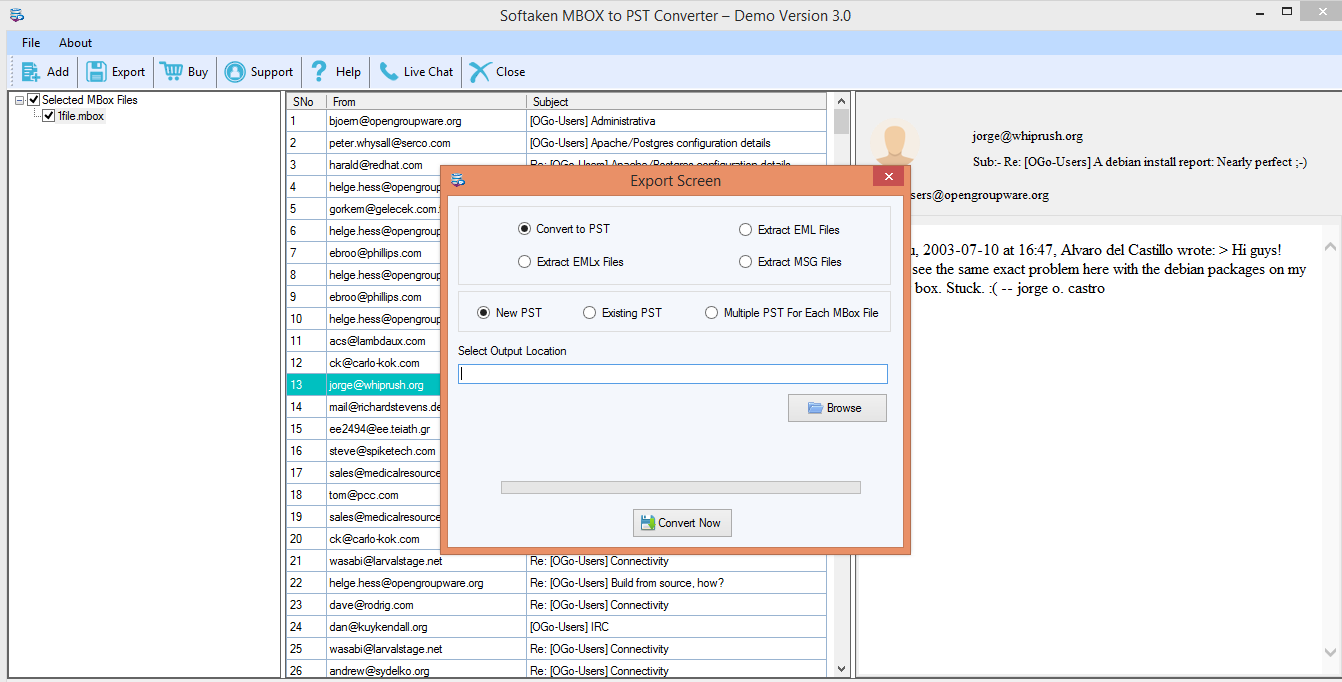Click subject '[OGo-Users] IRC'
This screenshot has width=1342, height=682.
[567, 627]
